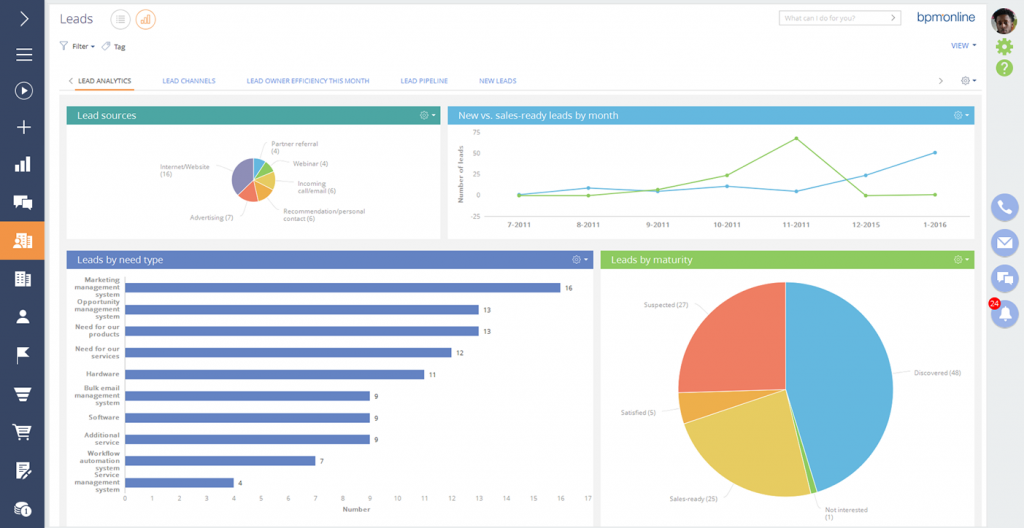This screenshot has height=528, width=1024.
Task: Open the dashboards bar chart sidebar icon
Action: (x=23, y=164)
